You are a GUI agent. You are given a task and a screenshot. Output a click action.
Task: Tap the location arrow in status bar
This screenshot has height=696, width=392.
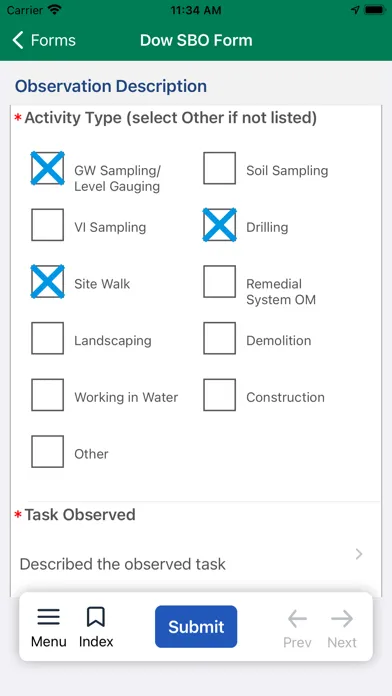tap(355, 10)
